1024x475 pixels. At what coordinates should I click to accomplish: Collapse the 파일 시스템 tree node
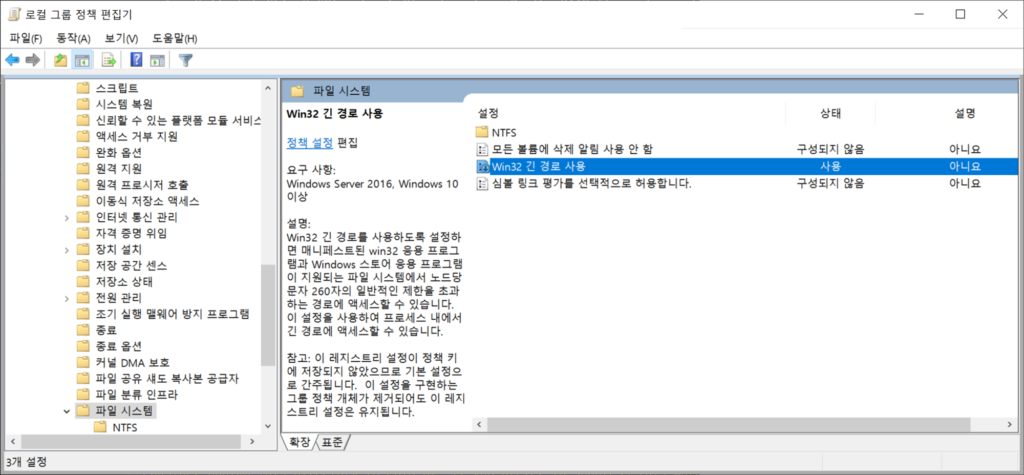(67, 410)
